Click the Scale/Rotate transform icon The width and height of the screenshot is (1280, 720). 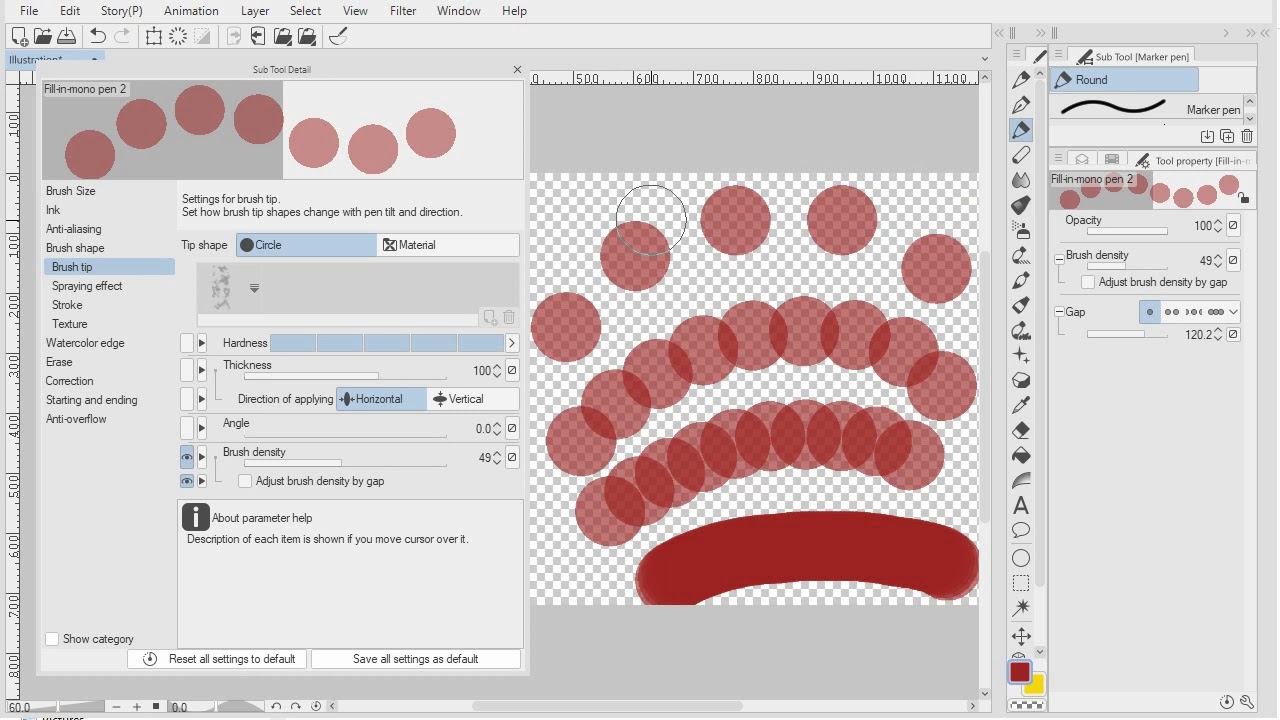[154, 36]
